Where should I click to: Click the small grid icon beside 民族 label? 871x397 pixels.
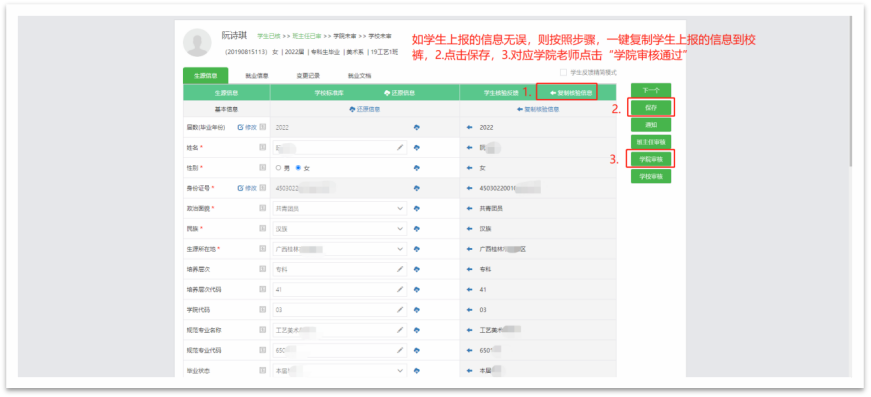coord(263,229)
